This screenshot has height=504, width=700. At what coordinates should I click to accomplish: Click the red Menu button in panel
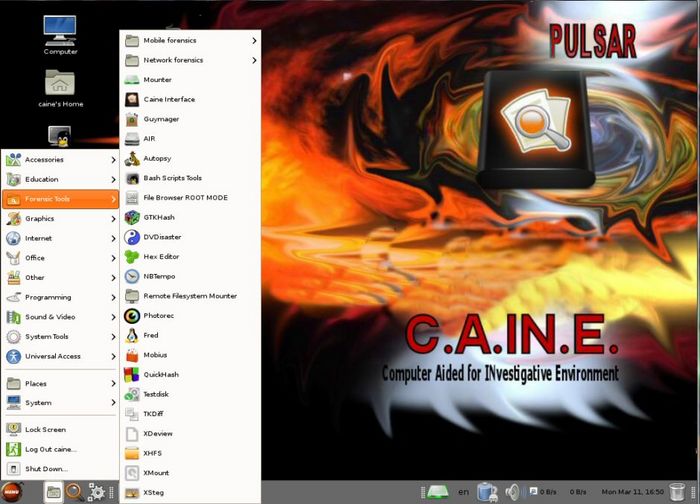[12, 492]
